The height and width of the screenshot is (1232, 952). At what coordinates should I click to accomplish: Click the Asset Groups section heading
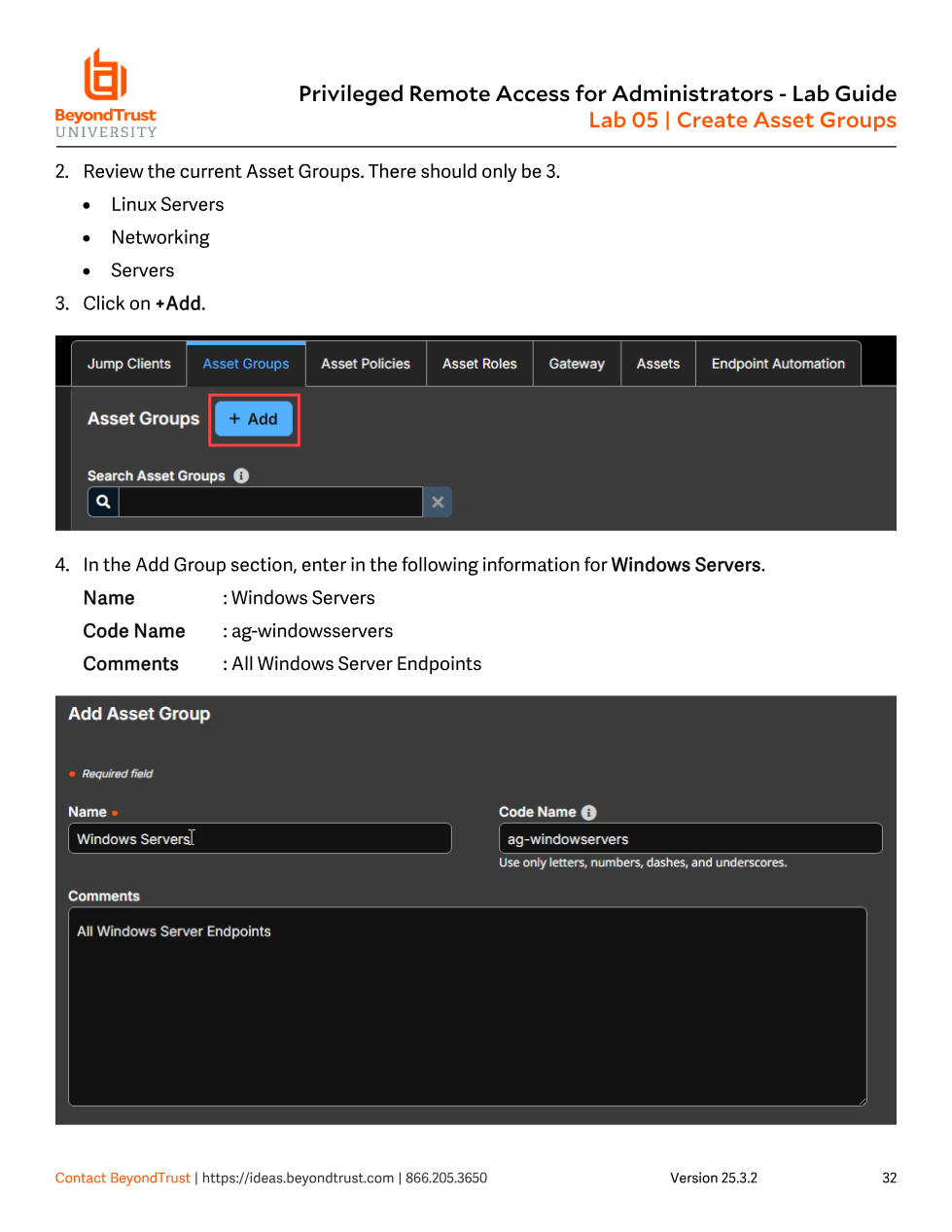[x=144, y=418]
